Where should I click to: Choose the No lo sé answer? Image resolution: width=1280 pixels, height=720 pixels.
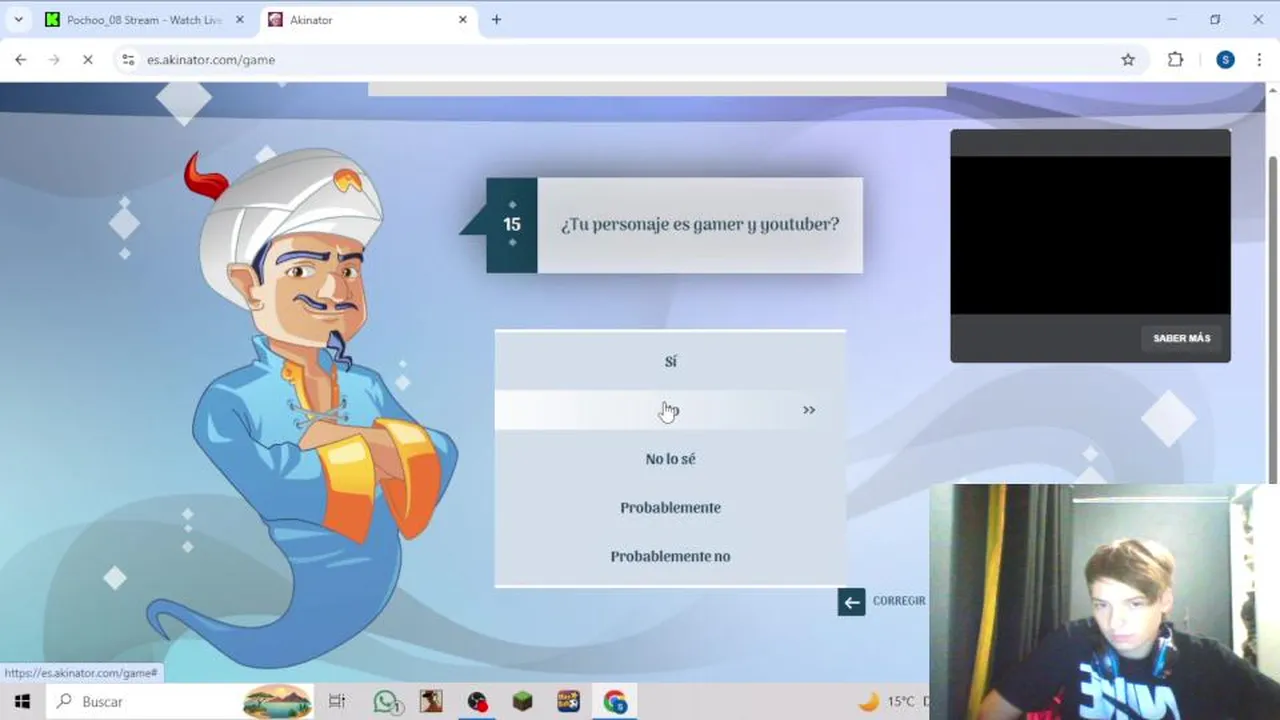(670, 459)
